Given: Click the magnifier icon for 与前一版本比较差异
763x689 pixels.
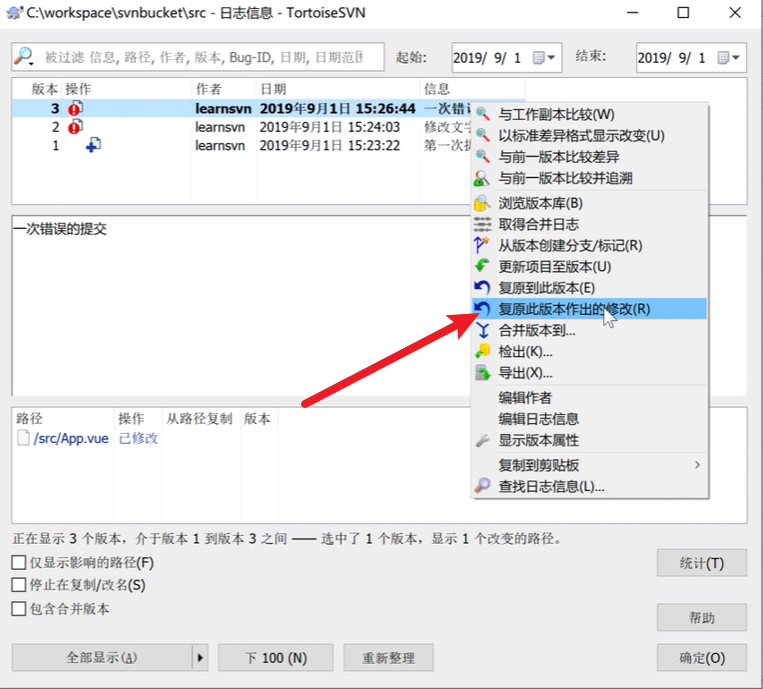Looking at the screenshot, I should [x=482, y=157].
